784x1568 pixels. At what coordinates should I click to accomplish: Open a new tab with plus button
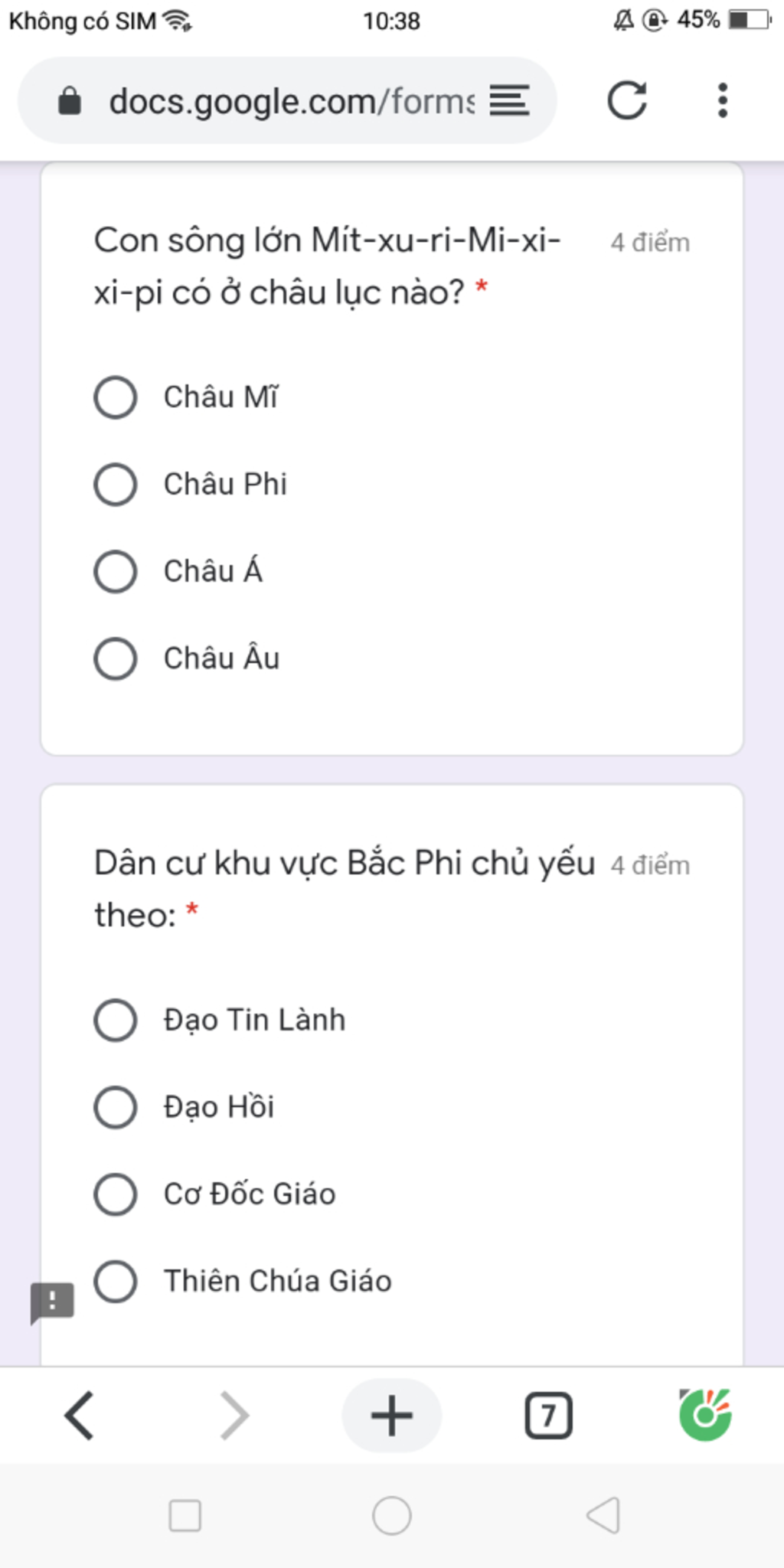tap(392, 1415)
